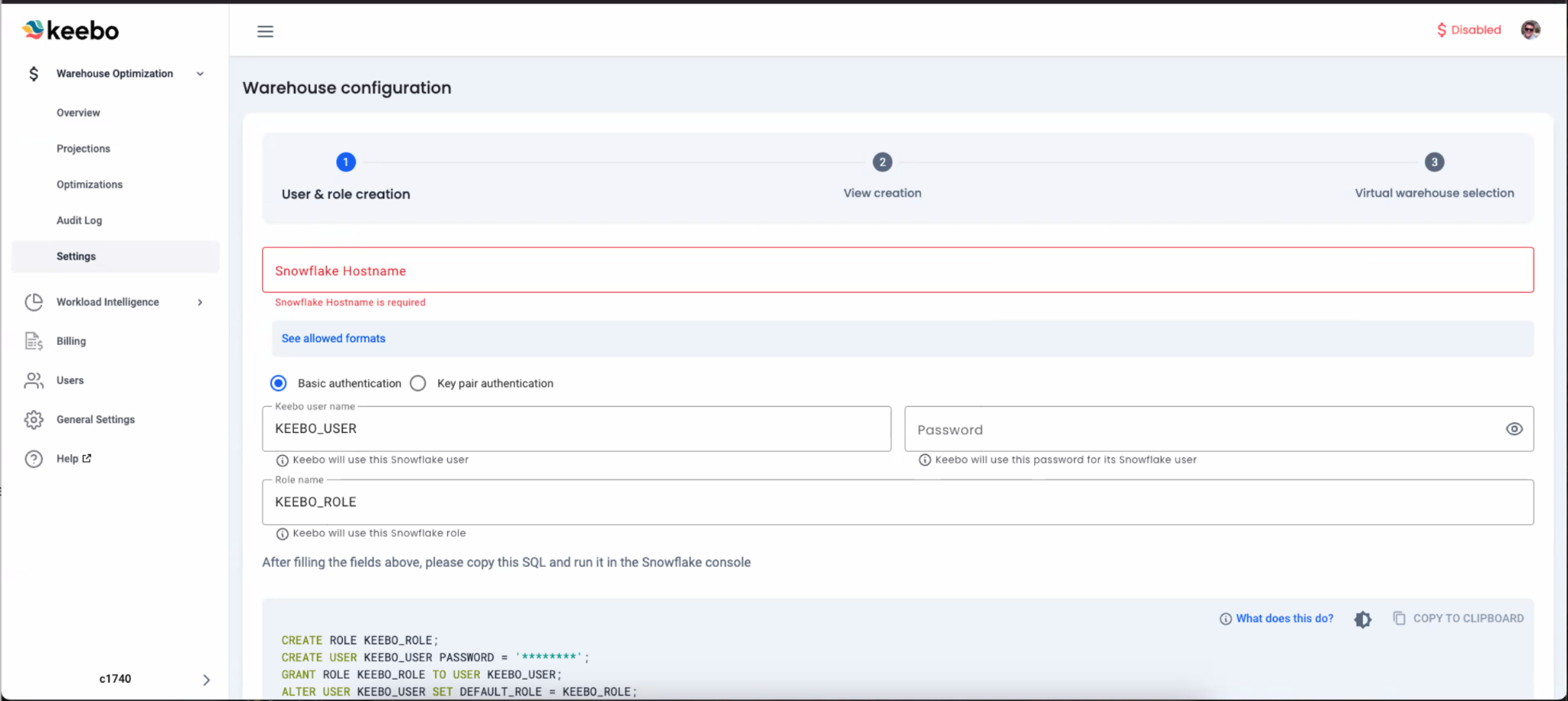The image size is (1568, 701).
Task: Expand the Workload Intelligence menu
Action: click(x=200, y=303)
